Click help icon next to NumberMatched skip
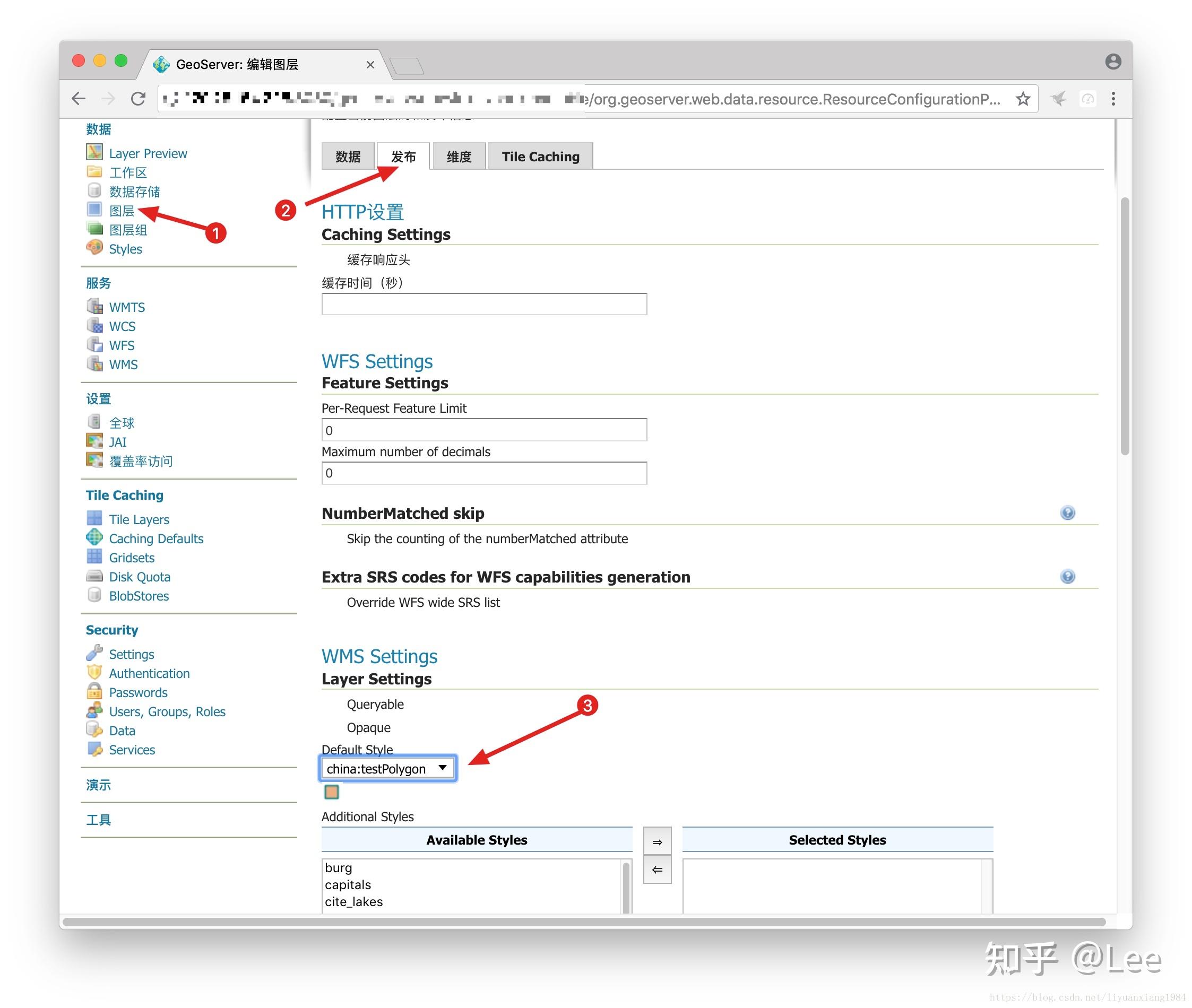The width and height of the screenshot is (1192, 1008). point(1067,512)
